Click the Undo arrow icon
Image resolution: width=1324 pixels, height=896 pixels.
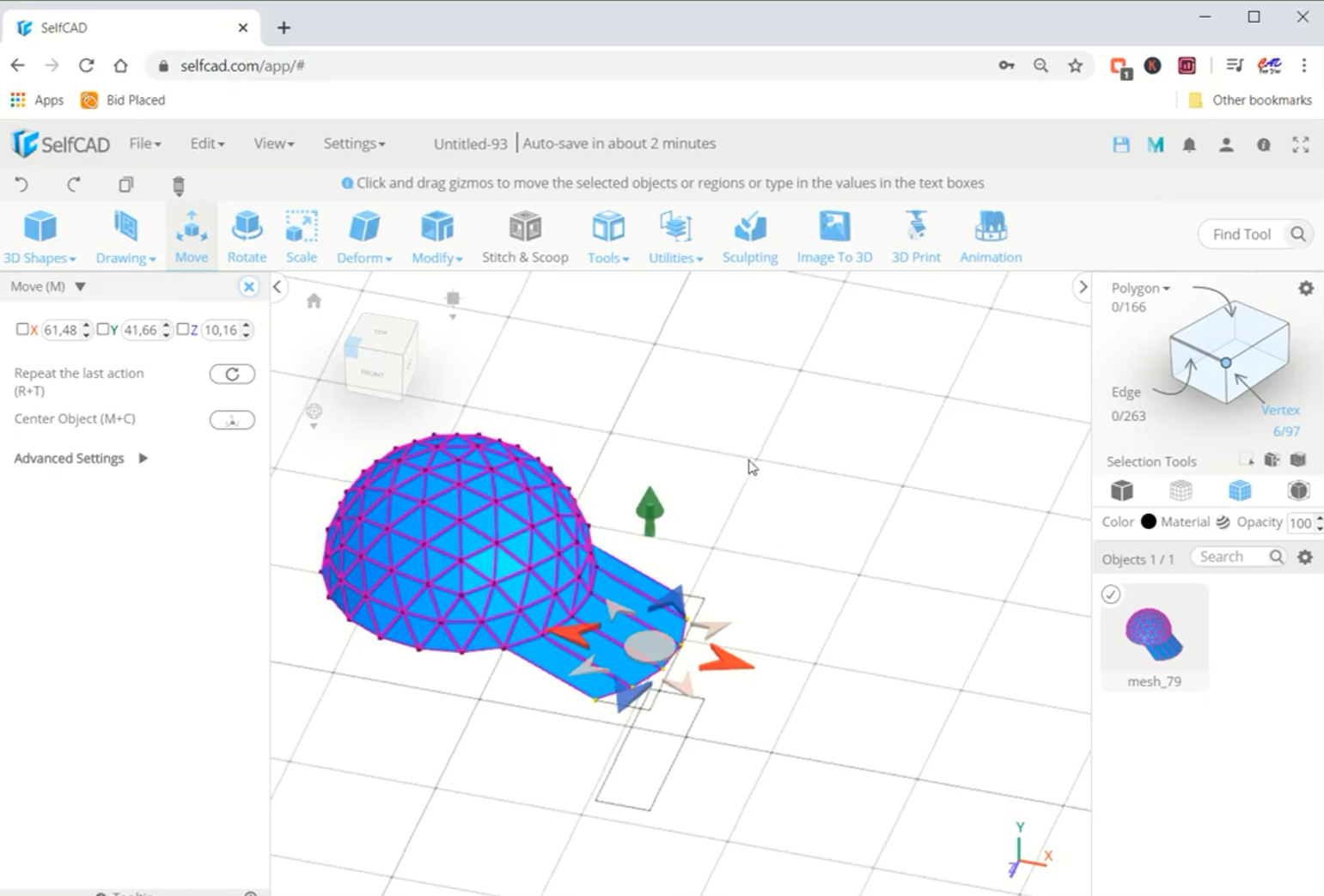21,184
